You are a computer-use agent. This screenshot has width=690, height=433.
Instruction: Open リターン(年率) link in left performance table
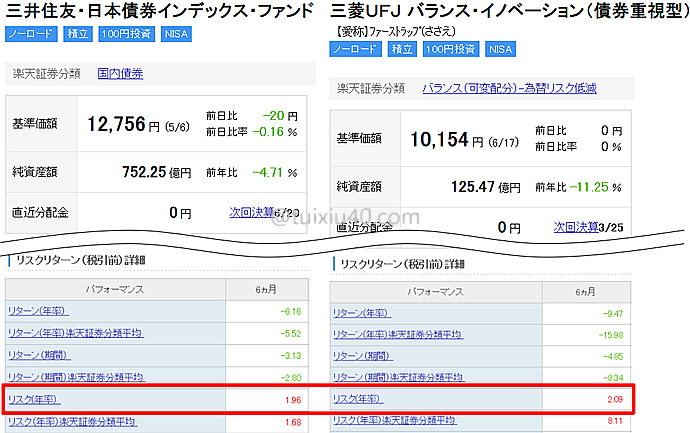click(38, 311)
